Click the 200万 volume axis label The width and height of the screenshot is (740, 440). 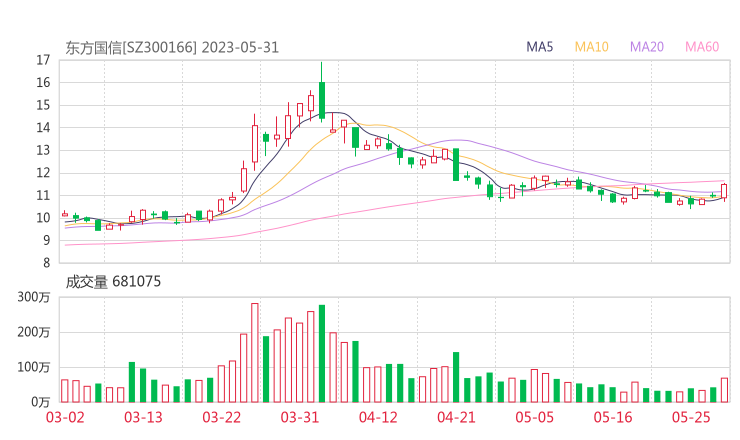[x=34, y=332]
